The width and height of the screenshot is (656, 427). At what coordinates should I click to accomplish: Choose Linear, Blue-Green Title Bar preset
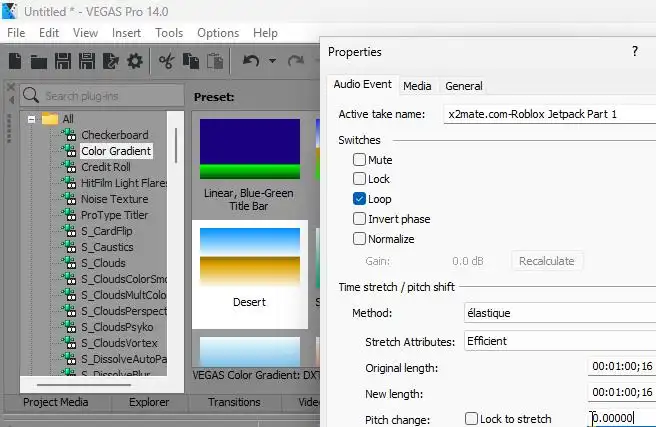pos(249,164)
